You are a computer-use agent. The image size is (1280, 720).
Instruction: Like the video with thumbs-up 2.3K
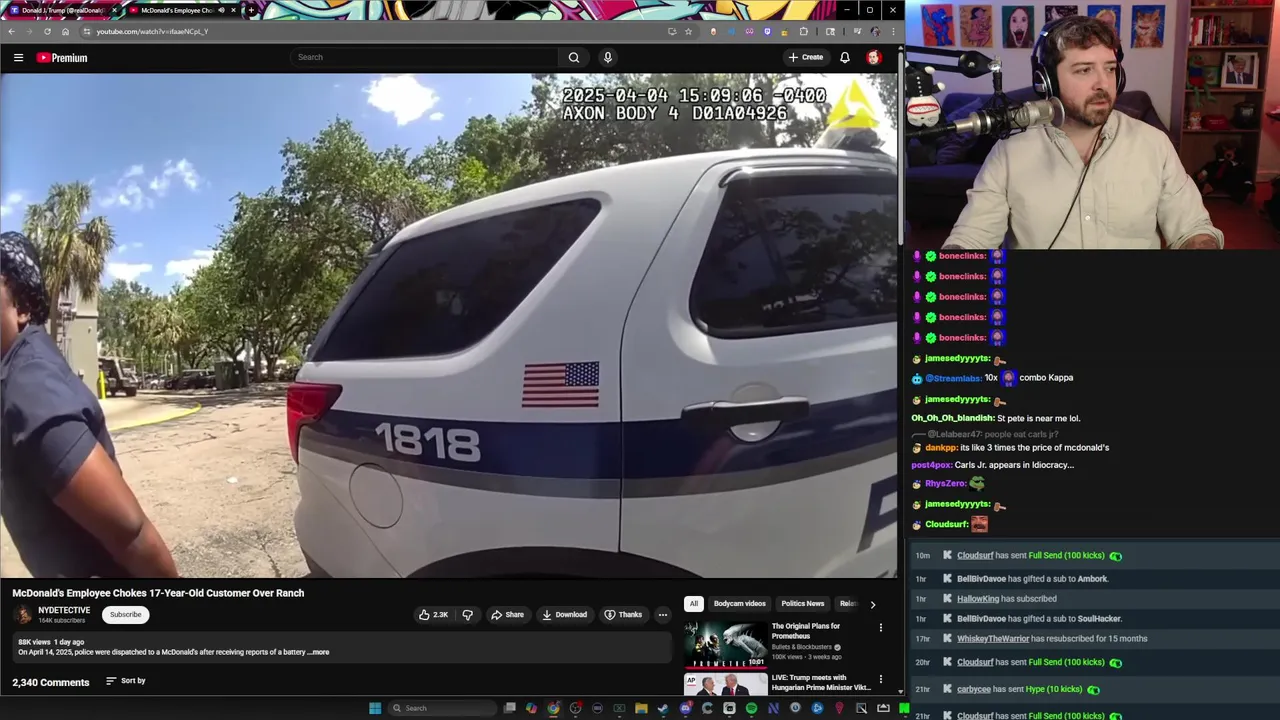click(433, 614)
